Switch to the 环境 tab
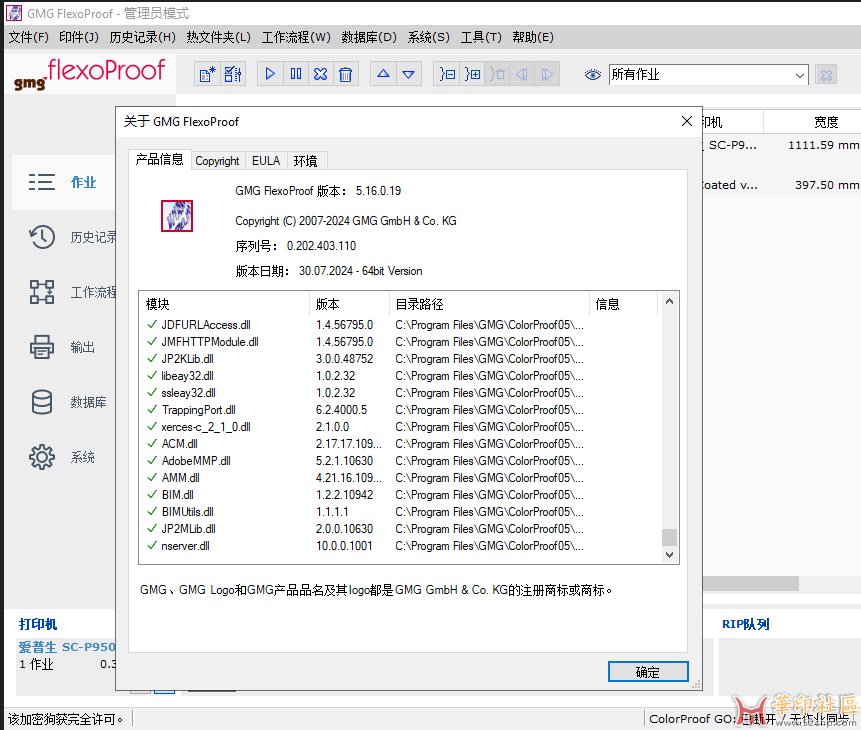The image size is (861, 730). pos(305,161)
